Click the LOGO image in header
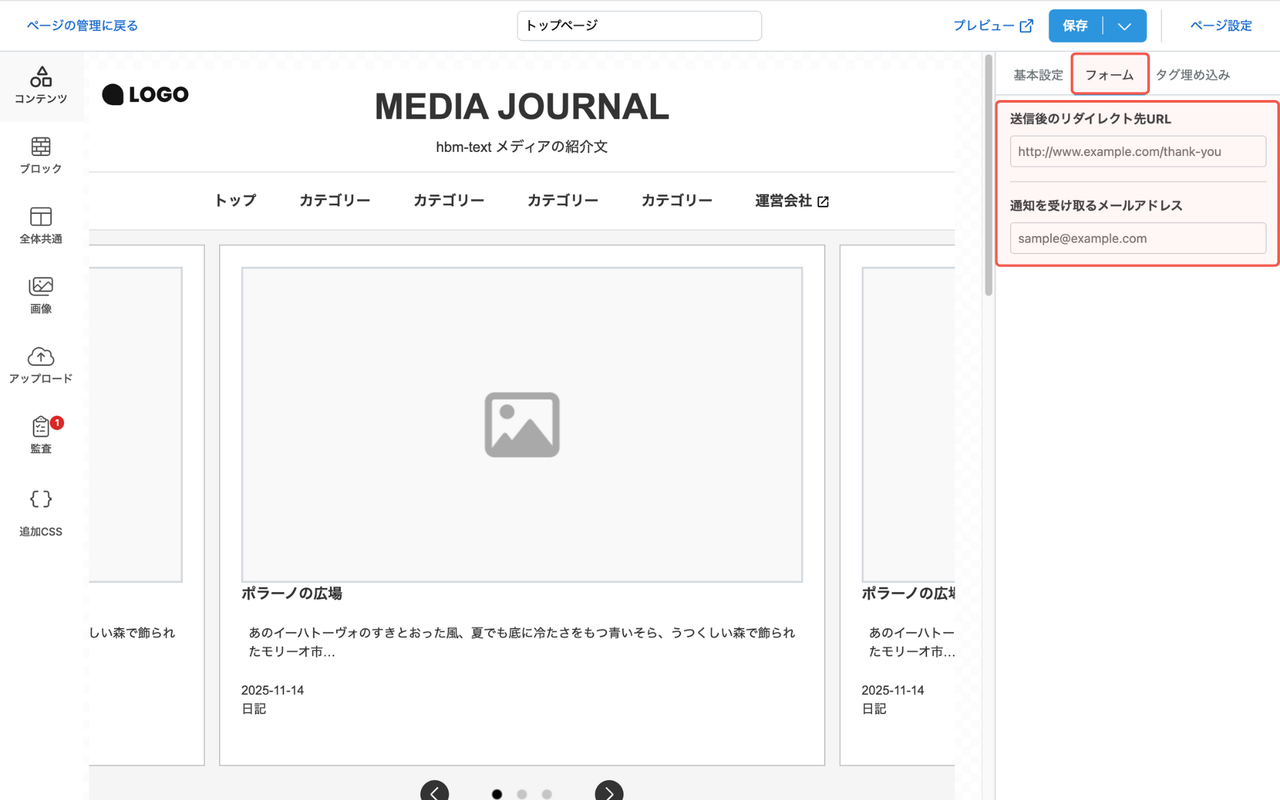Screen dimensions: 1280x800 (x=146, y=94)
